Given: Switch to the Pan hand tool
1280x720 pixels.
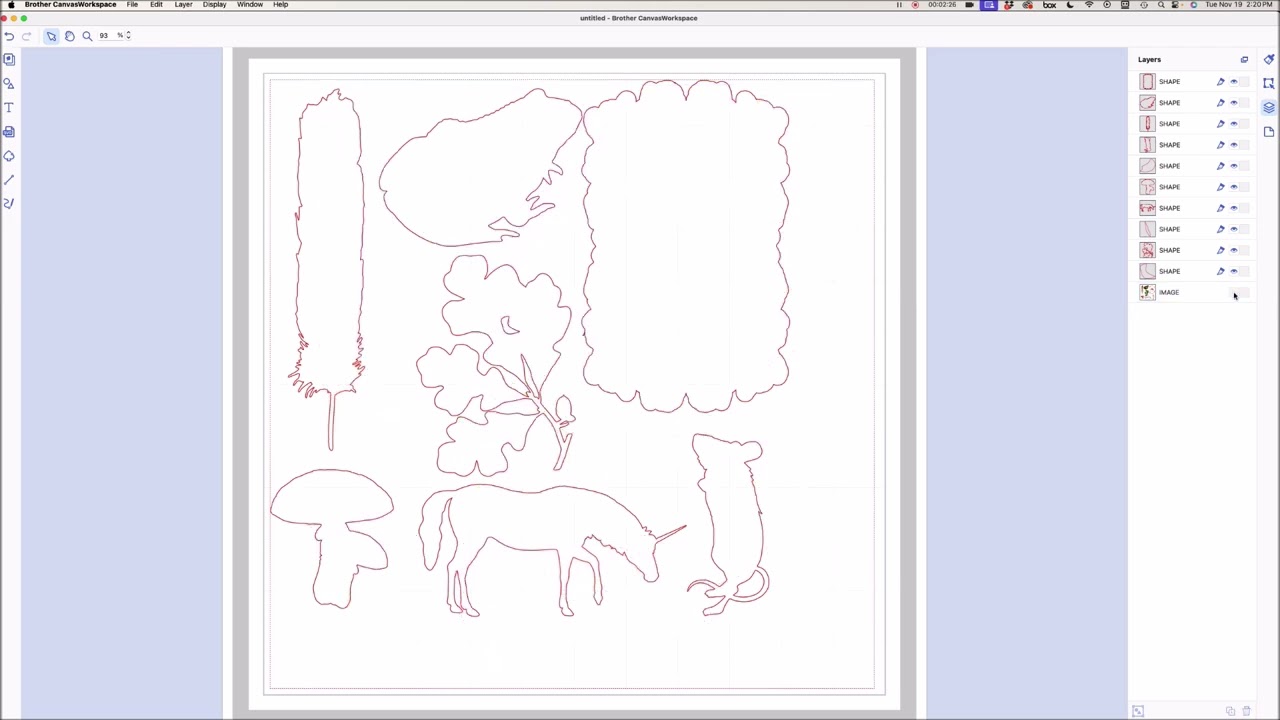Looking at the screenshot, I should 69,36.
